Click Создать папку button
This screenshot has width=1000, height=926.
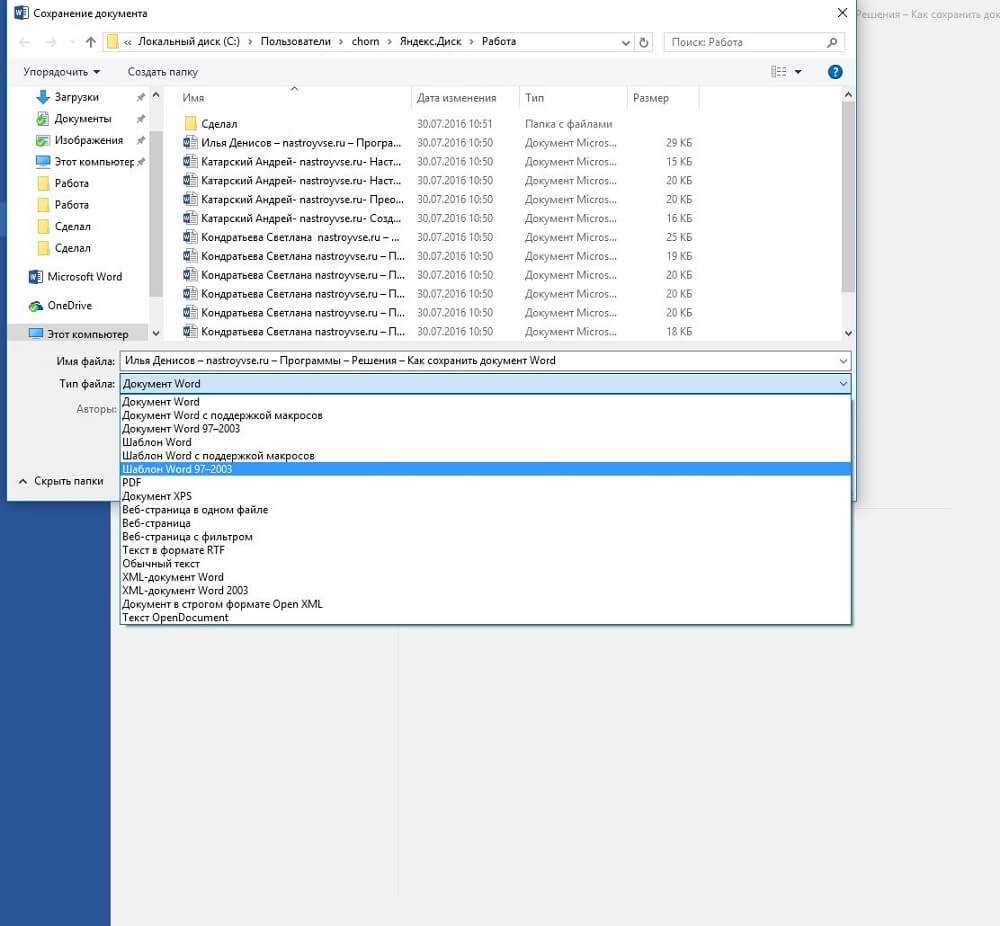162,72
